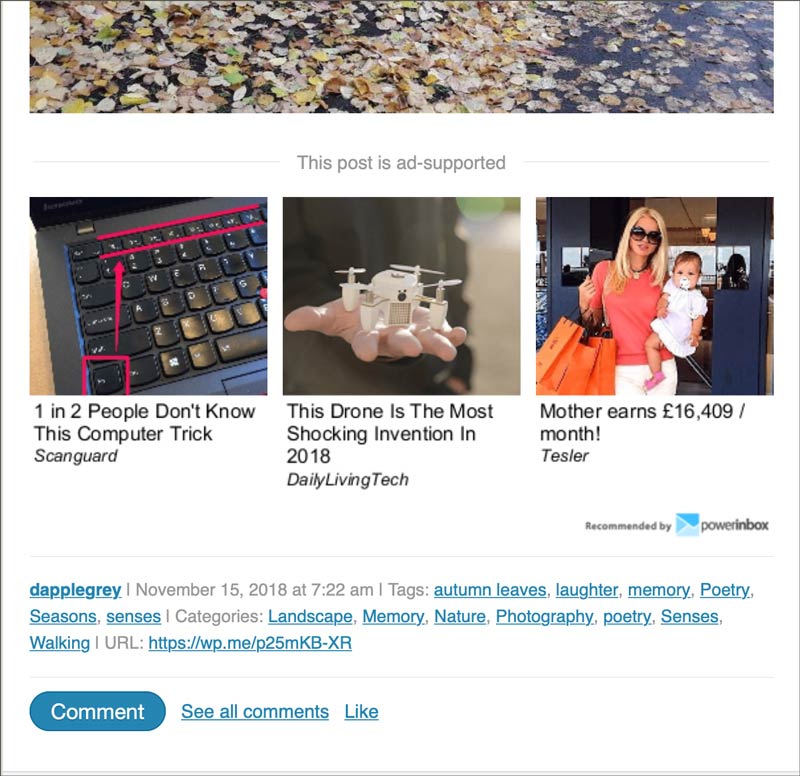Open the keyboard computer trick ad image
The width and height of the screenshot is (800, 776).
click(x=148, y=296)
